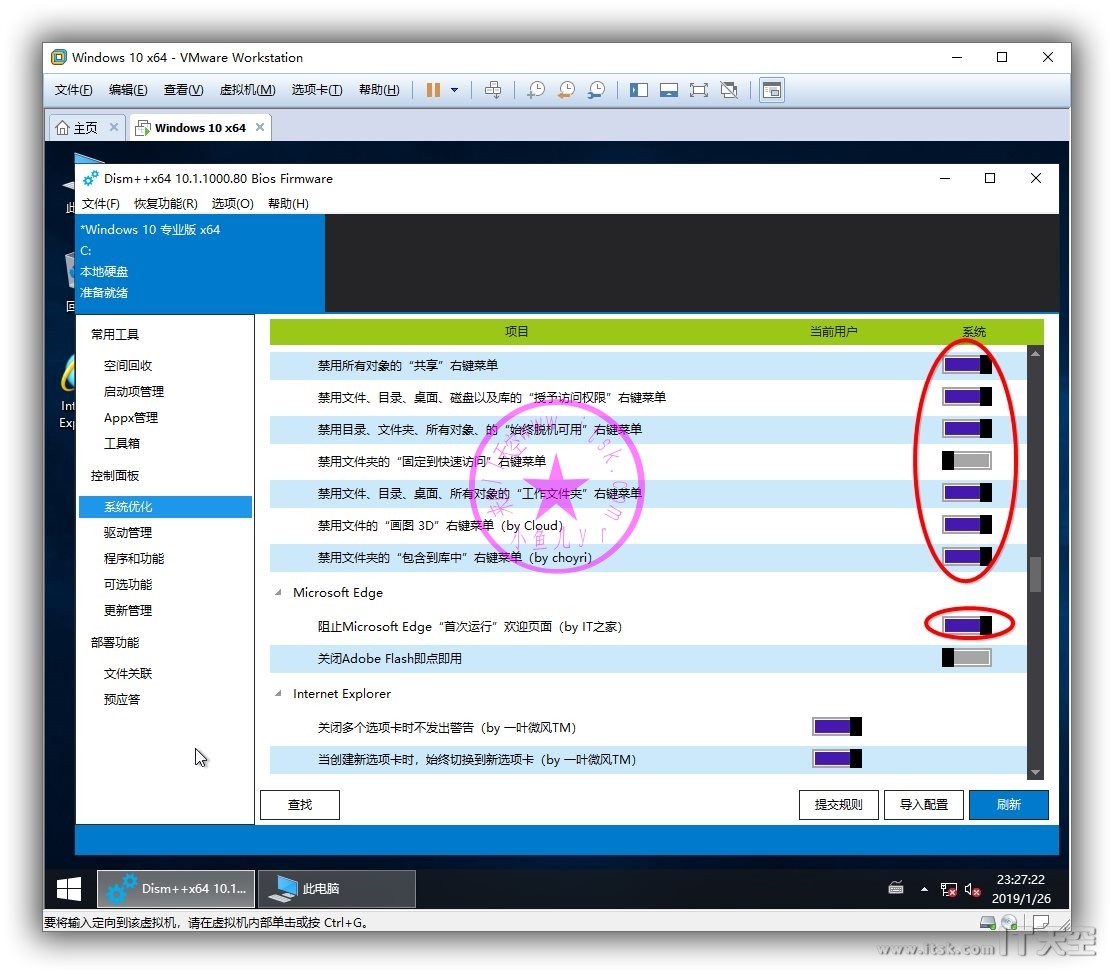Pause the virtual machine from VMware toolbar
1114x974 pixels.
tap(433, 90)
